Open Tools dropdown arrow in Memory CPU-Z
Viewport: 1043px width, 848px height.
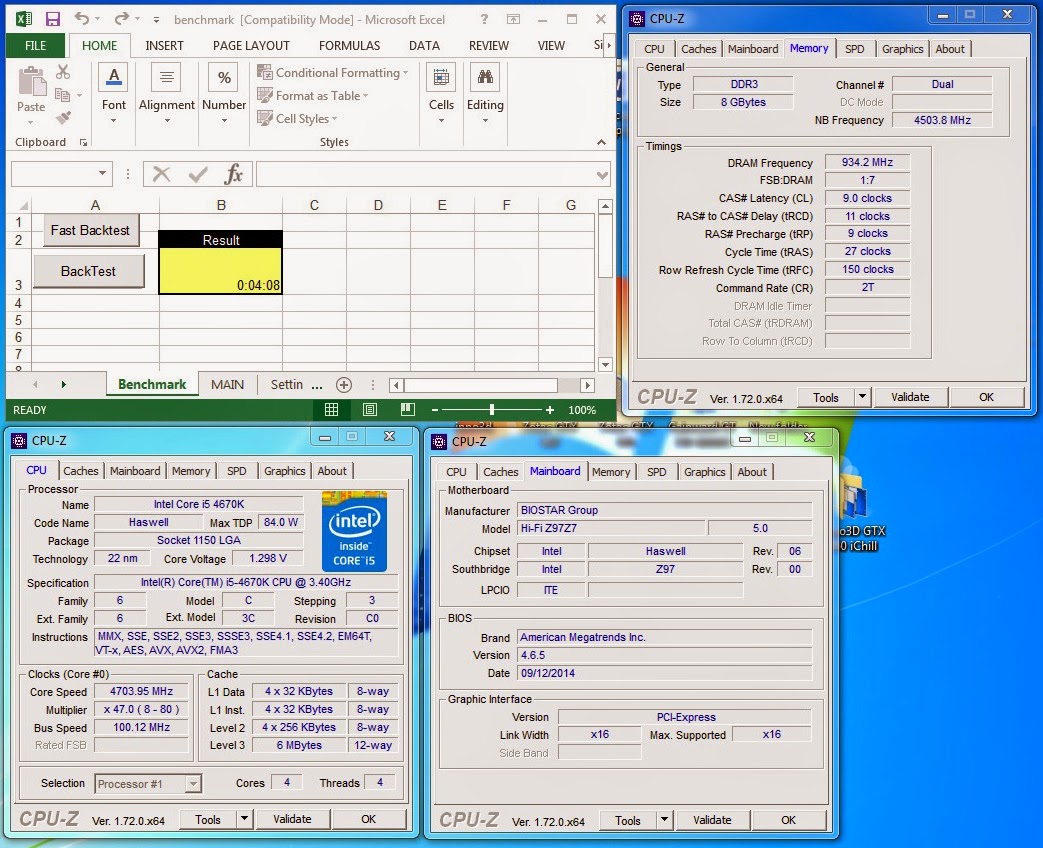coord(862,397)
